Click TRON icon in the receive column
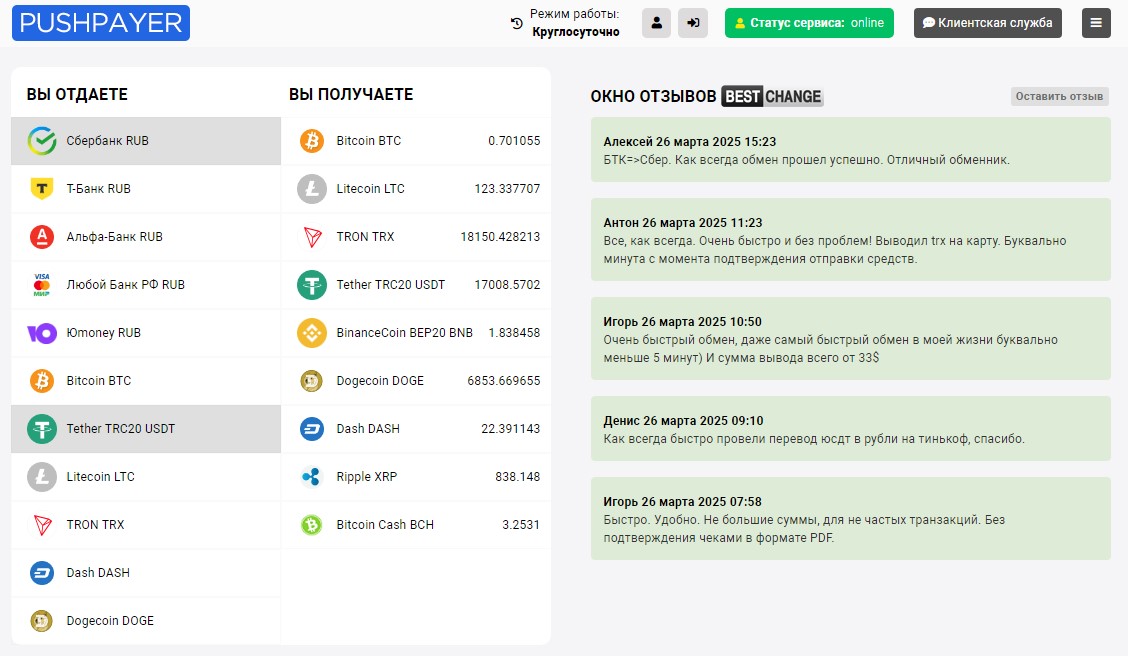Image resolution: width=1128 pixels, height=656 pixels. tap(312, 237)
